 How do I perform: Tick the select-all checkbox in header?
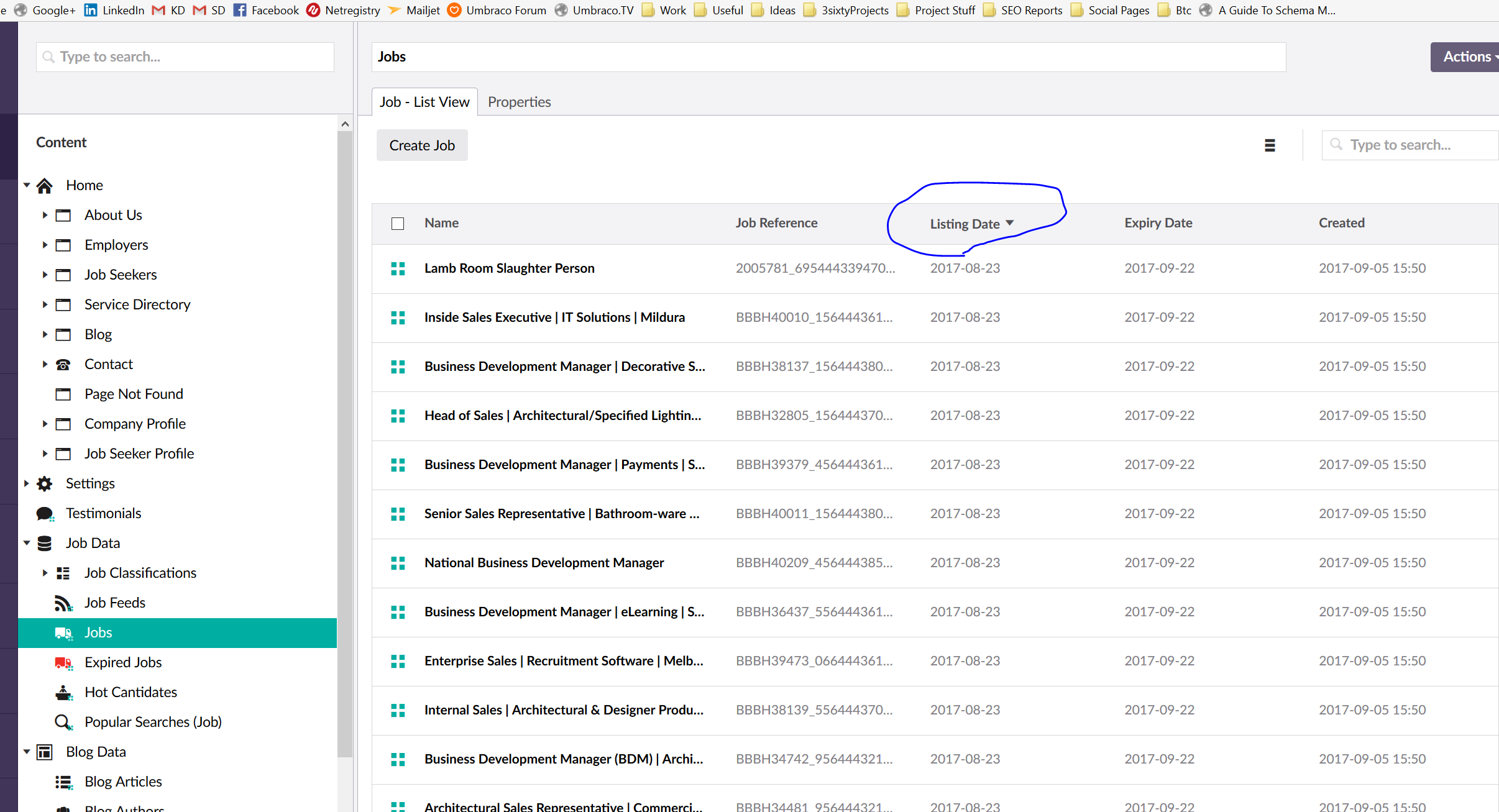click(x=398, y=224)
